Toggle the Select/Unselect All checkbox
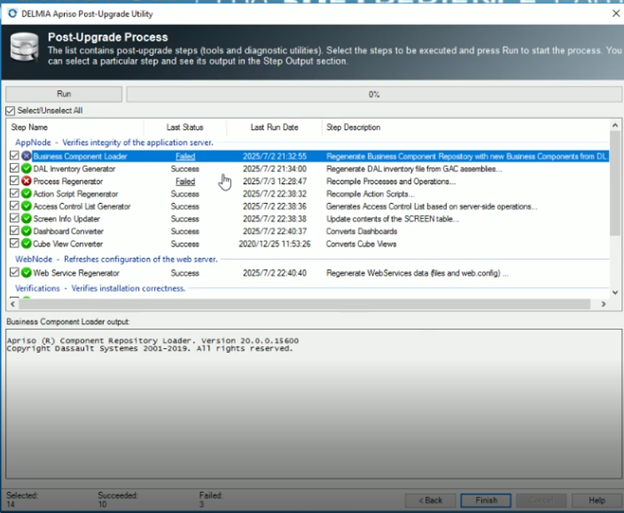The width and height of the screenshot is (624, 513). 10,111
